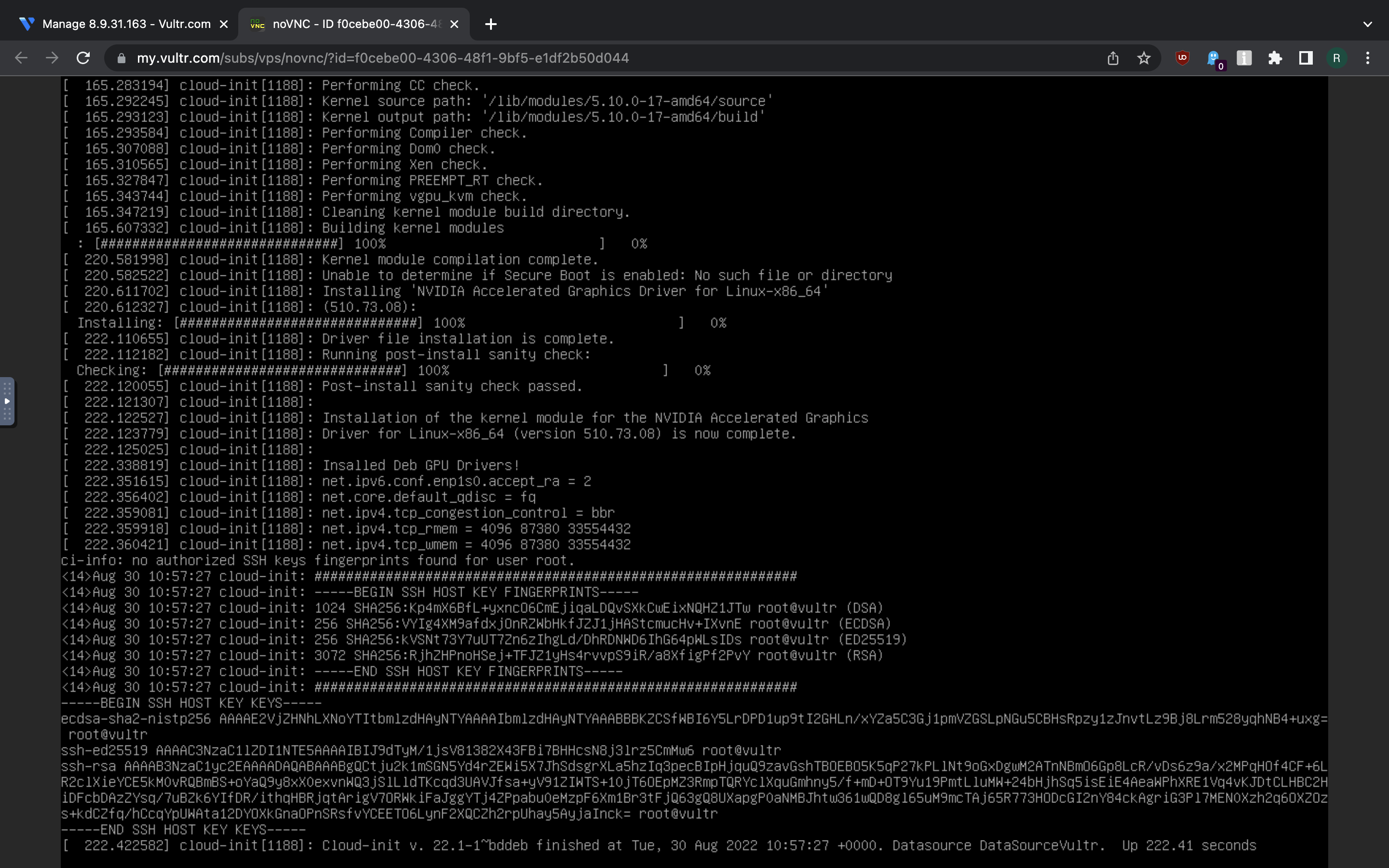Reload the noVNC page
Image resolution: width=1389 pixels, height=868 pixels.
(x=83, y=58)
